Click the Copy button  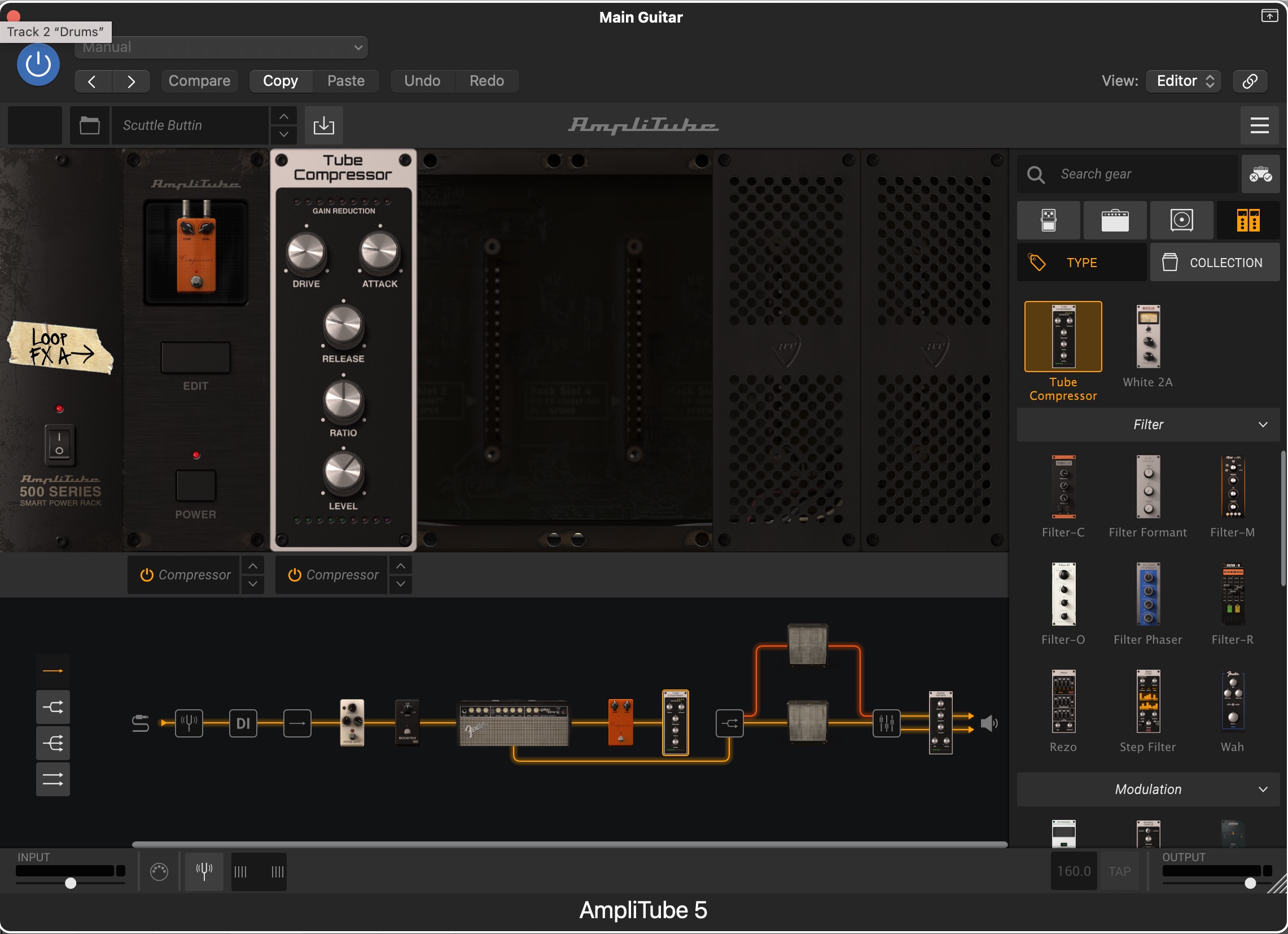281,81
